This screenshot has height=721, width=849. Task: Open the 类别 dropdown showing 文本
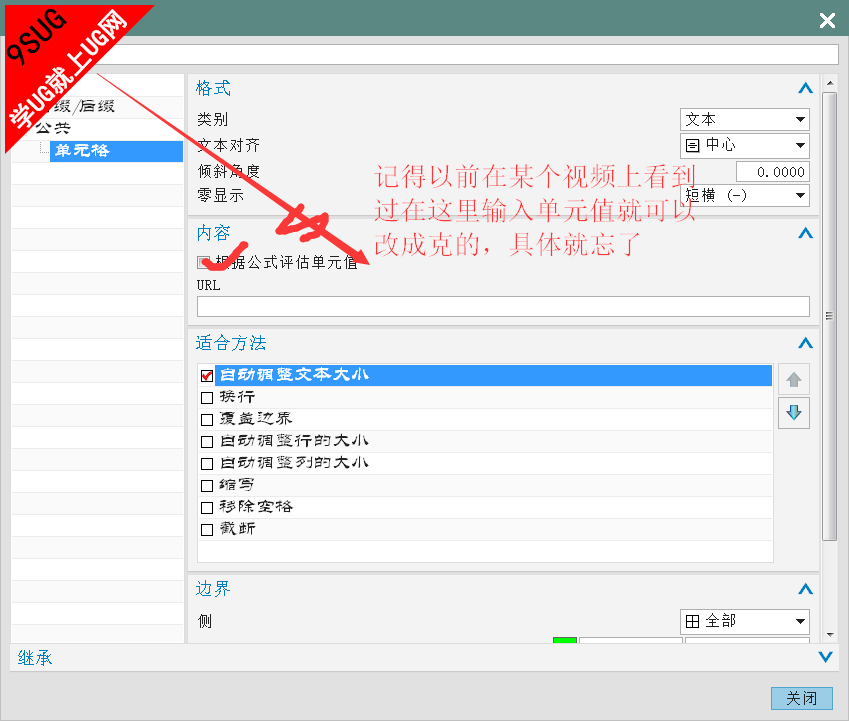(x=744, y=119)
